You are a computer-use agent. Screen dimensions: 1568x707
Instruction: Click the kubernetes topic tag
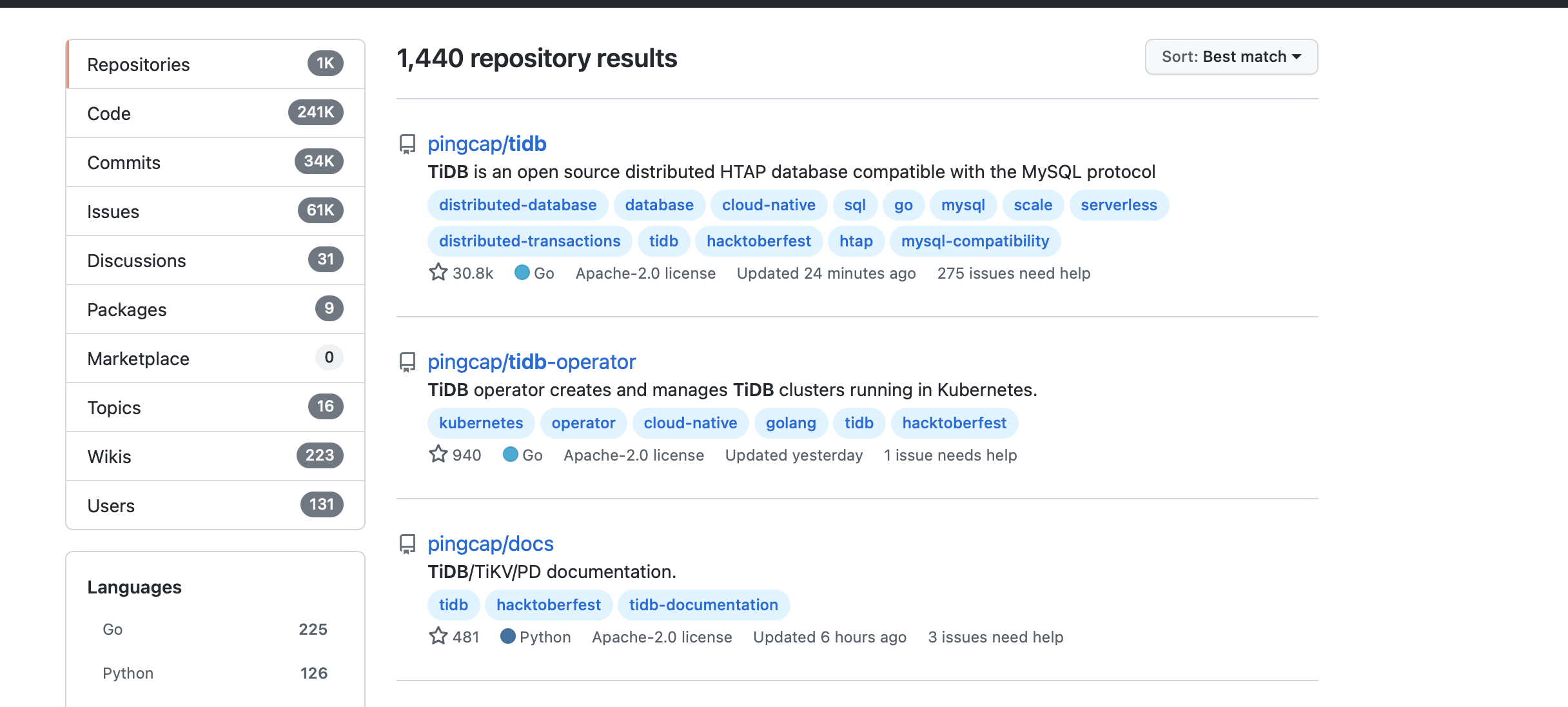pyautogui.click(x=481, y=423)
